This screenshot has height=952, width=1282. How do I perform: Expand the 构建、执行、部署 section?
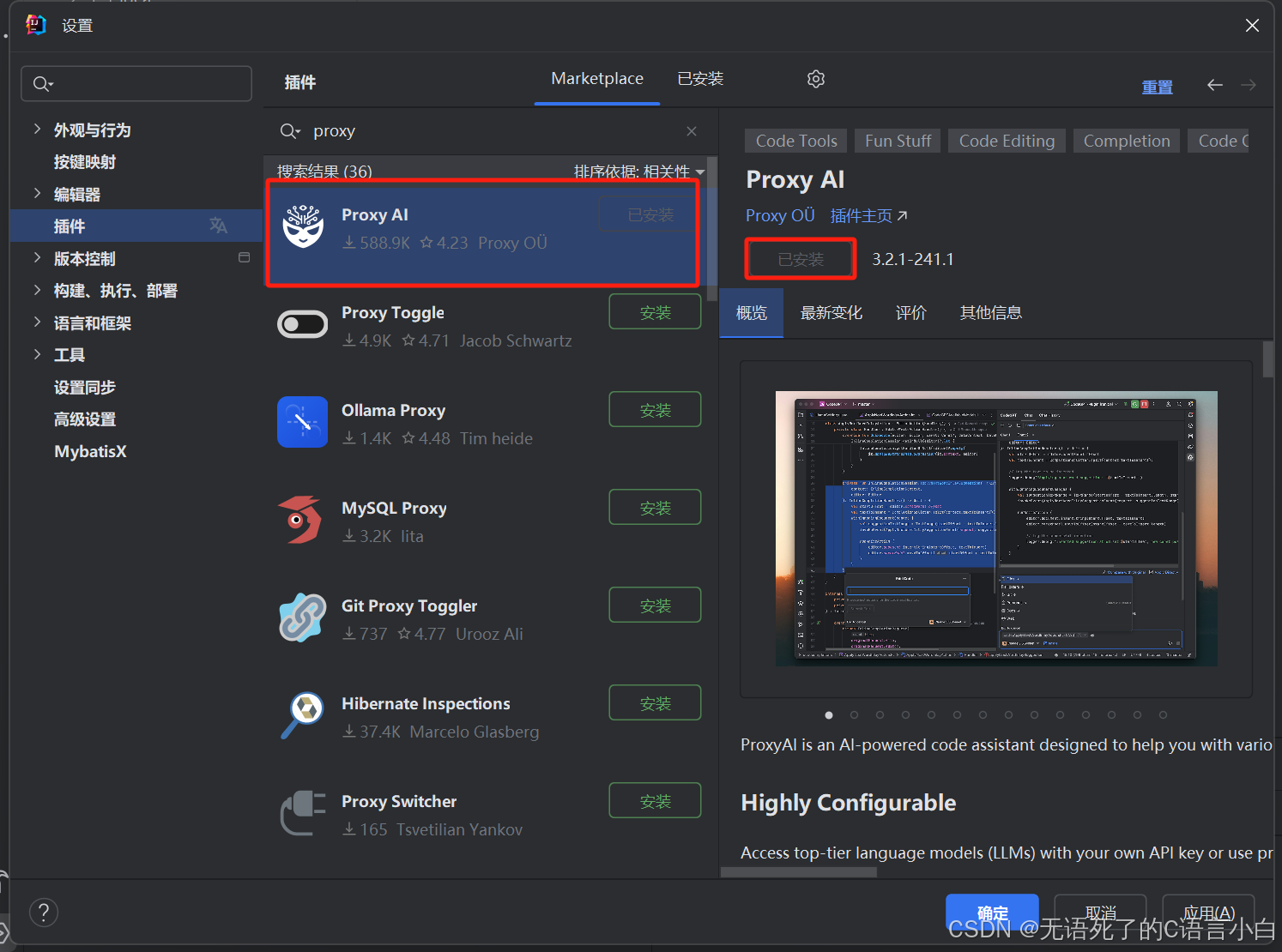point(37,290)
